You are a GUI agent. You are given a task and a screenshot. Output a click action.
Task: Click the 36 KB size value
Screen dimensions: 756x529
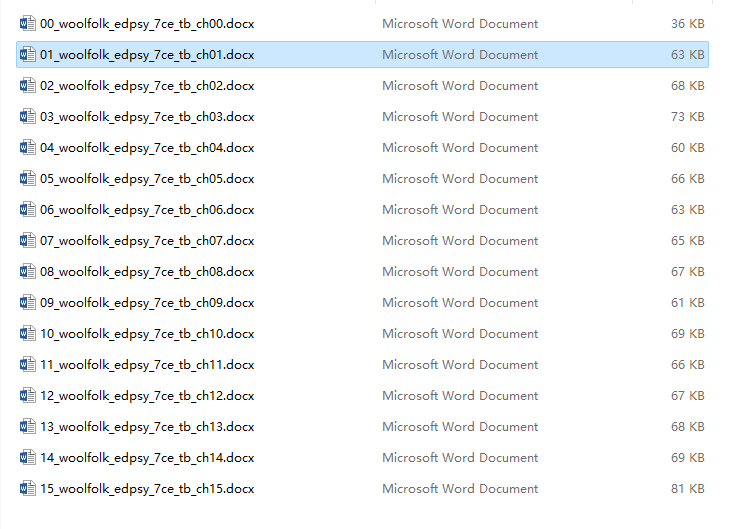[688, 24]
